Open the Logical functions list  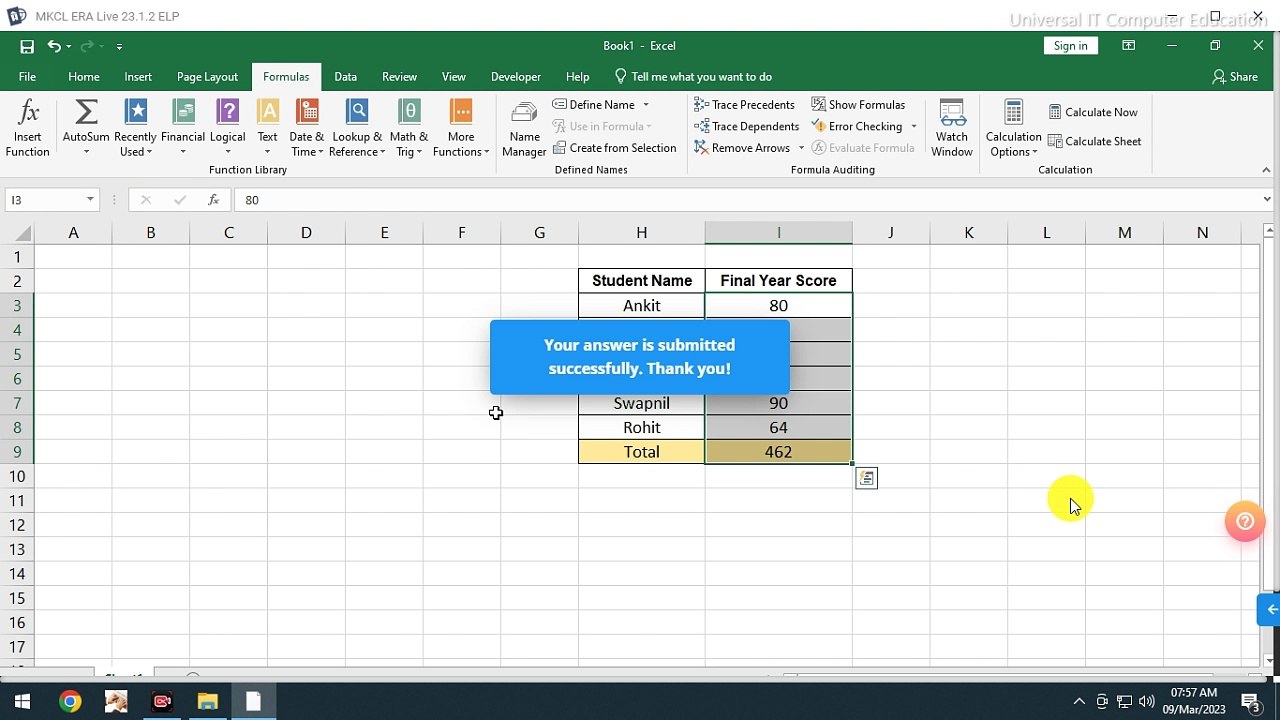[x=228, y=128]
